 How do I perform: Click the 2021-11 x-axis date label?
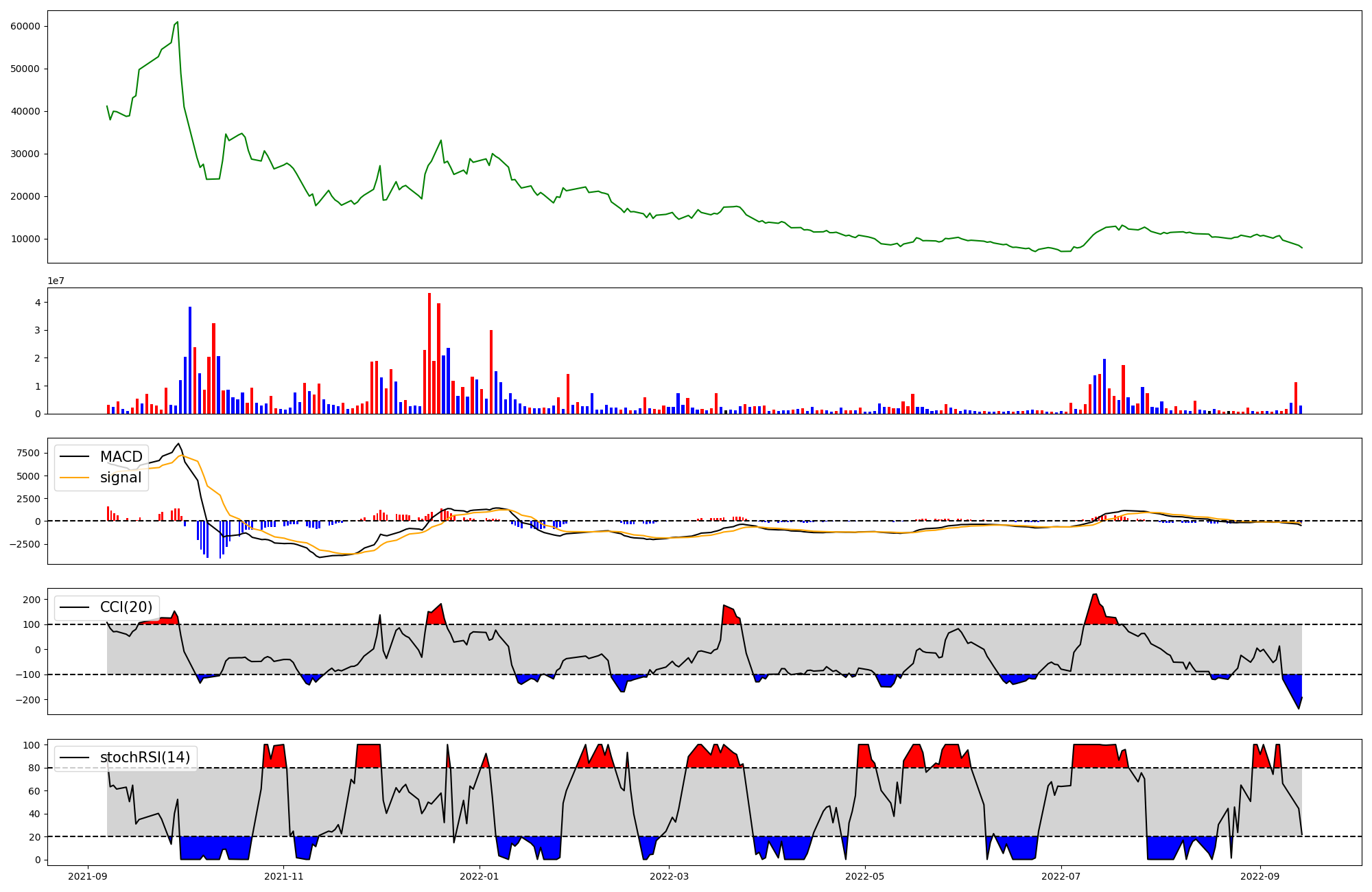click(283, 876)
